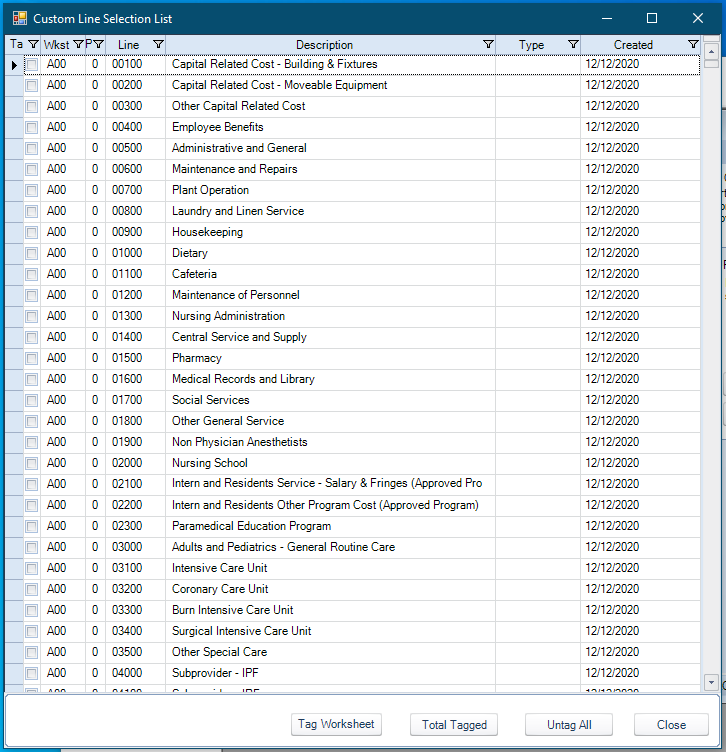This screenshot has width=726, height=752.
Task: Select 'Surgical Intensive Care Unit' cell
Action: click(x=330, y=632)
